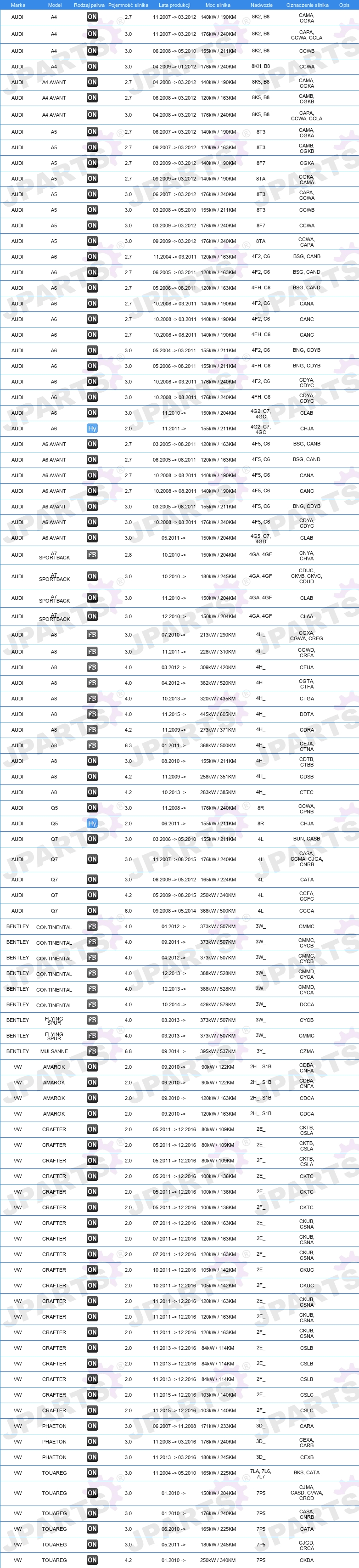Click ON icon for Audi A8 CDSB row

click(92, 777)
